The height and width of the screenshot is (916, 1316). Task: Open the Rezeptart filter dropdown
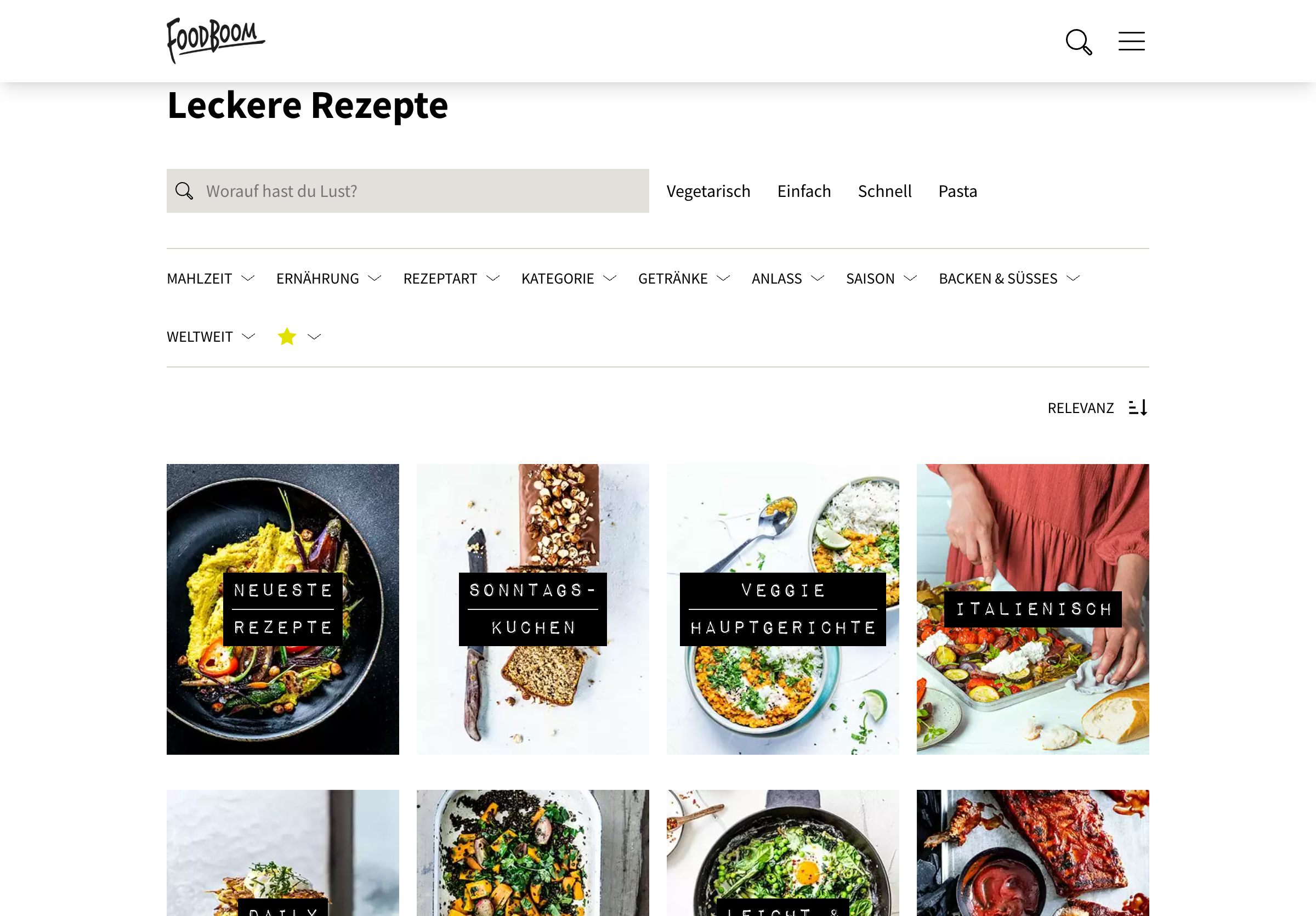coord(452,279)
